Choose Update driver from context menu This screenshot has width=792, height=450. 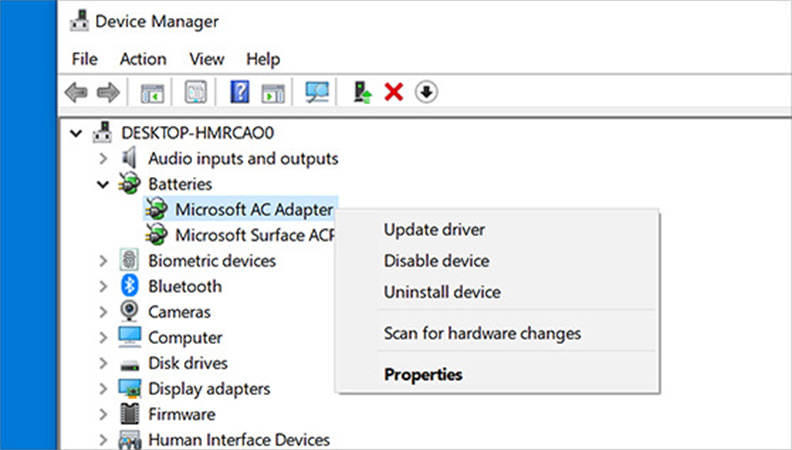pos(434,230)
